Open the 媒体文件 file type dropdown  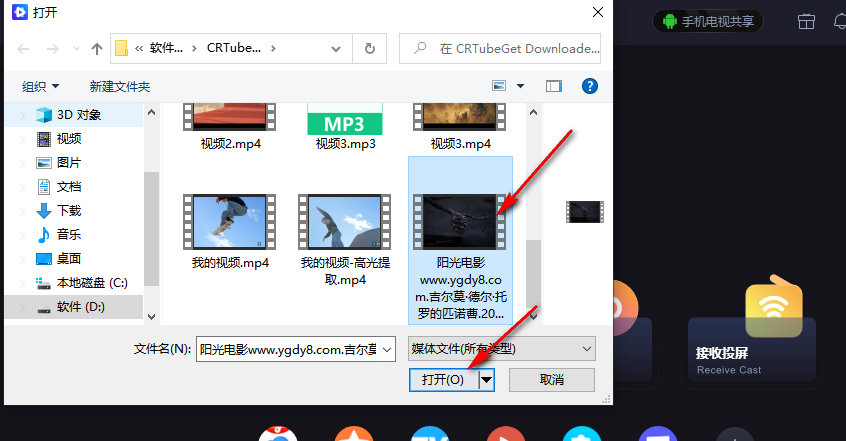(x=502, y=349)
